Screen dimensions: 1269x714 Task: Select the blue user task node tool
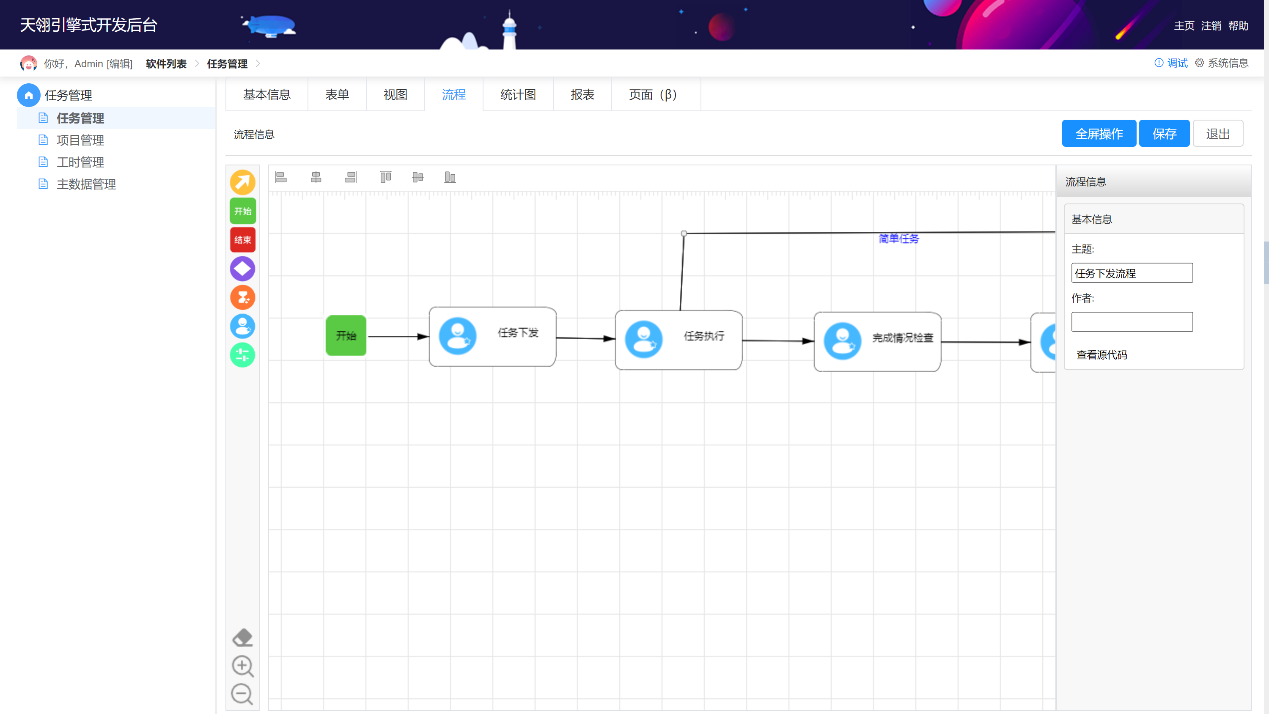pos(243,326)
